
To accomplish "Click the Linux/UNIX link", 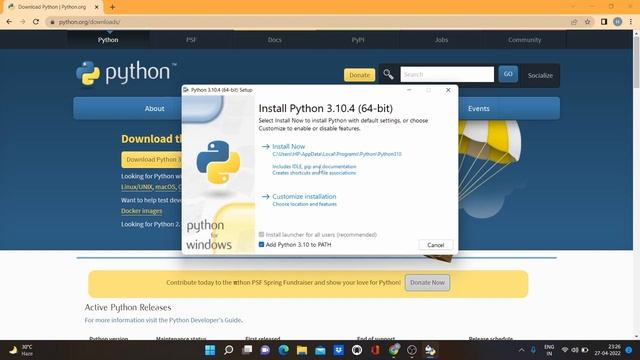I will pos(137,187).
